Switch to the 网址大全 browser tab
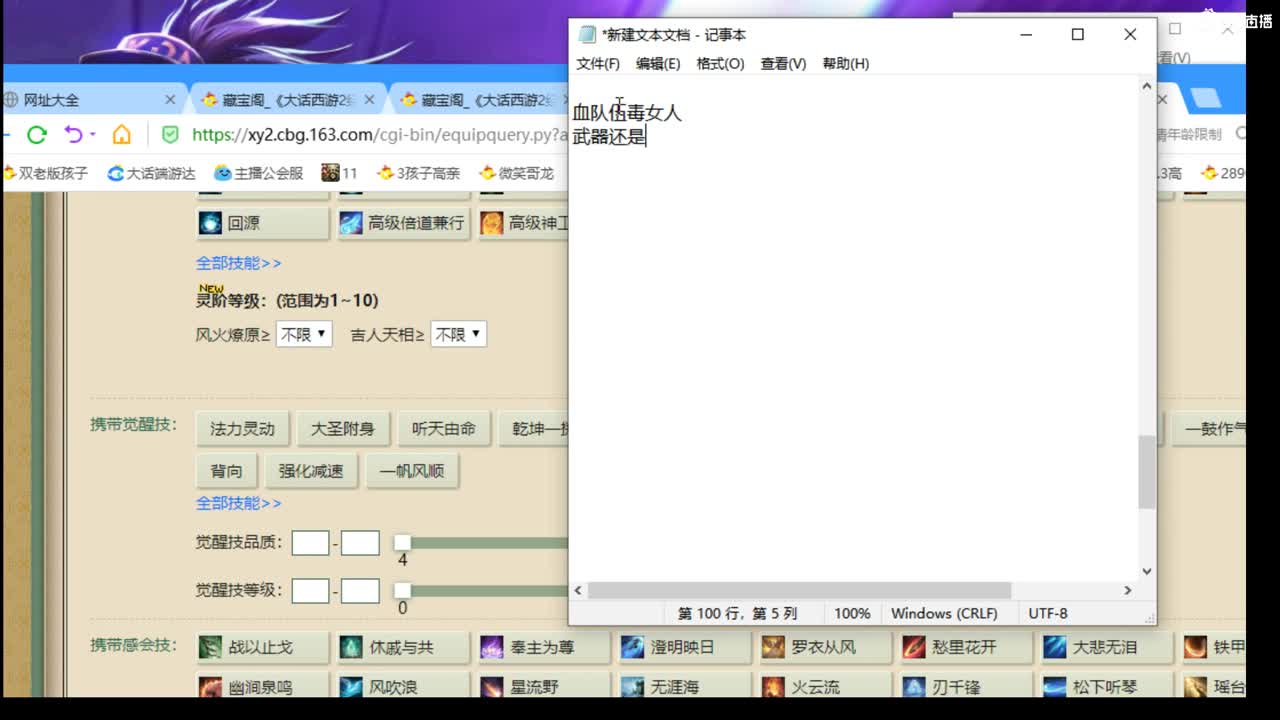Image resolution: width=1280 pixels, height=720 pixels. (x=83, y=100)
